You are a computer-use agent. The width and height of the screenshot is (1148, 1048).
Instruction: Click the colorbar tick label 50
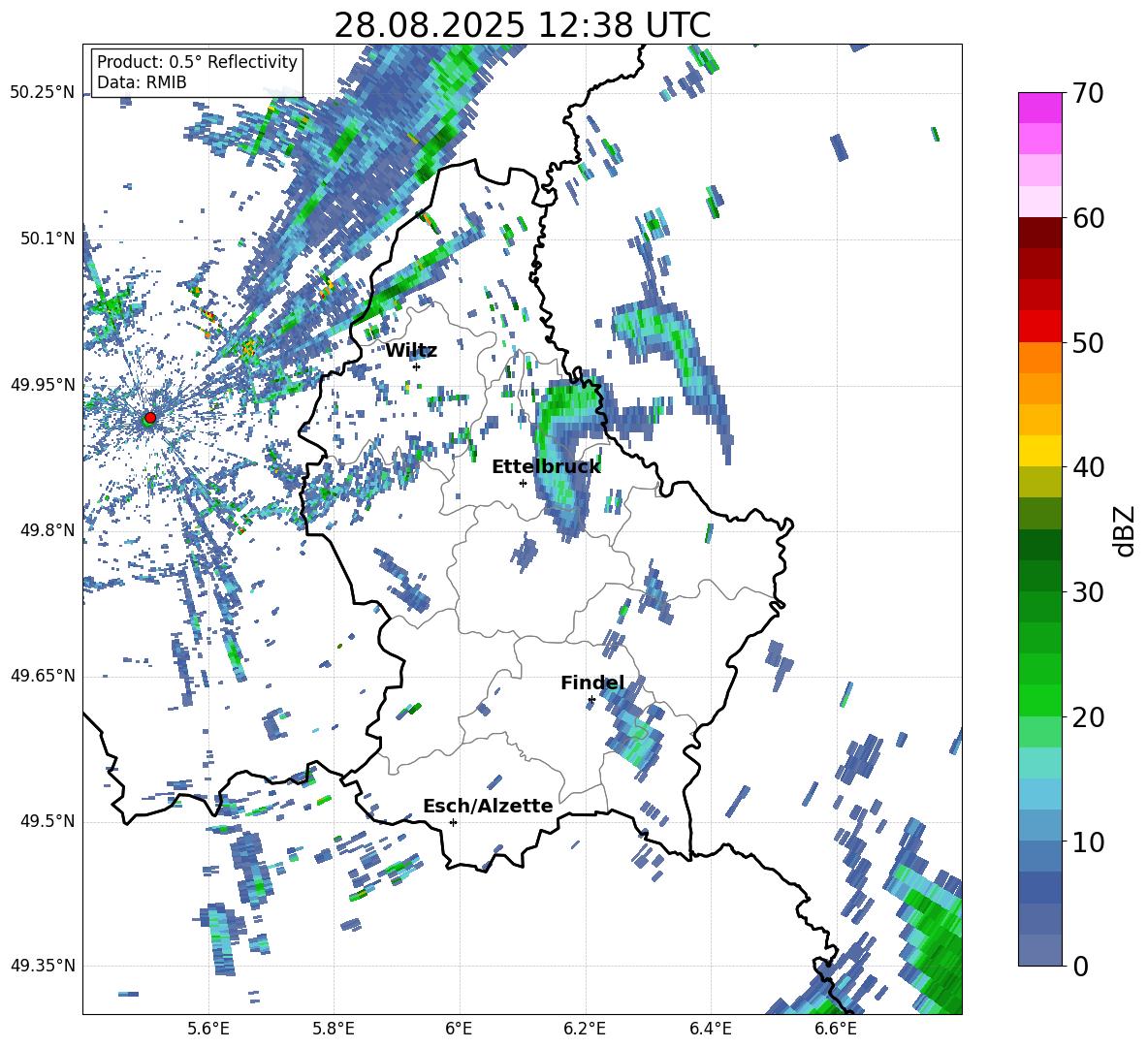click(x=1088, y=342)
